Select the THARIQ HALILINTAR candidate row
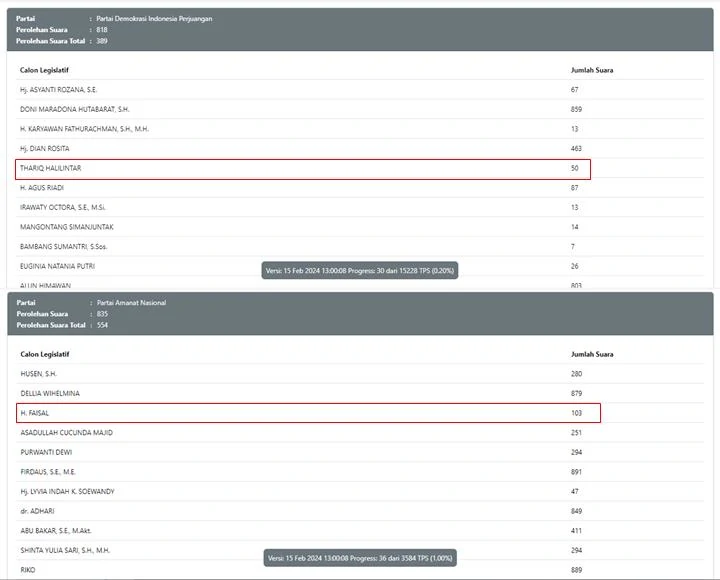Viewport: 720px width, 580px height. (x=303, y=169)
